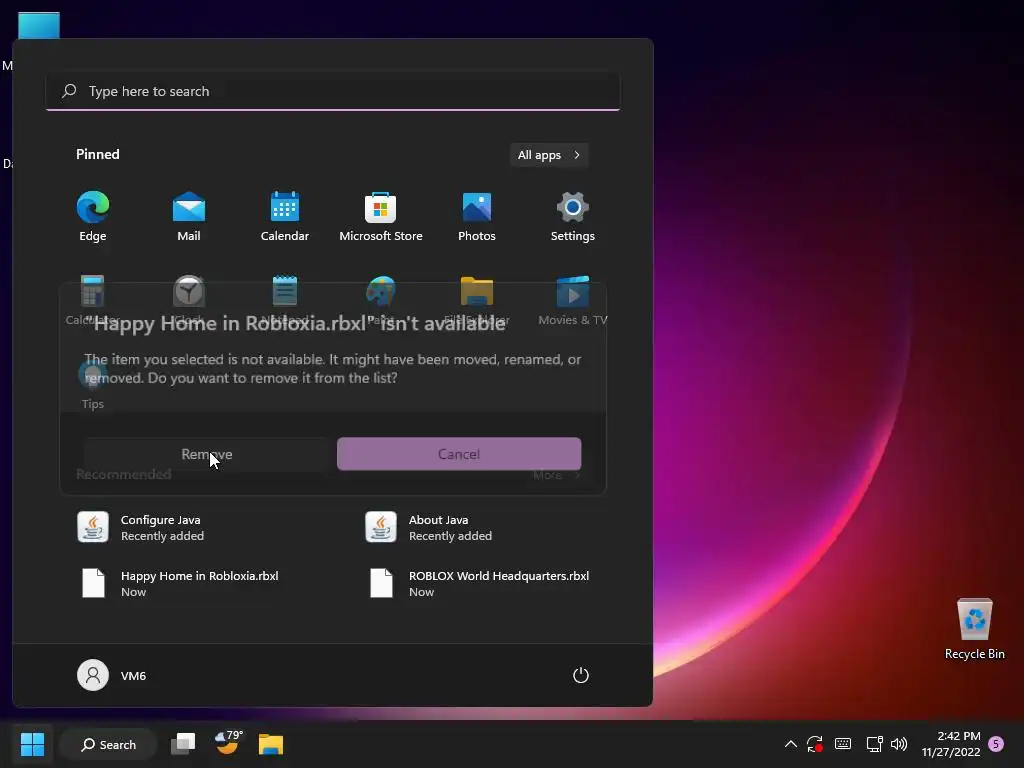This screenshot has width=1024, height=768.
Task: Open the notification badge showing 5
Action: click(x=996, y=744)
